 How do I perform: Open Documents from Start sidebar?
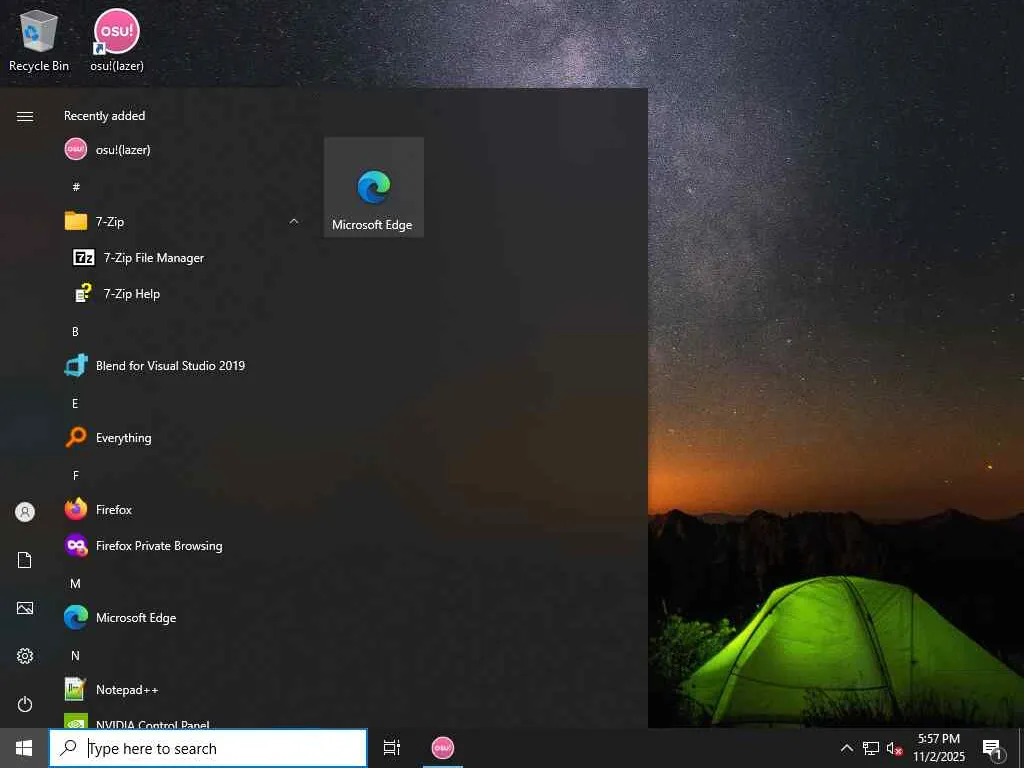(25, 560)
